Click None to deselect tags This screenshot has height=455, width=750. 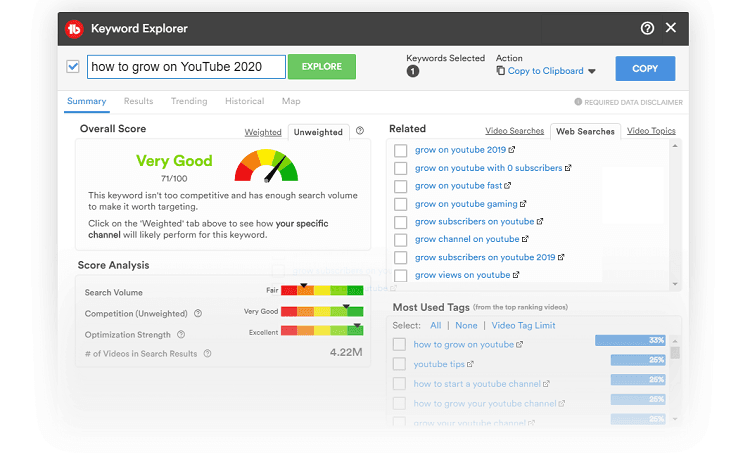[466, 325]
